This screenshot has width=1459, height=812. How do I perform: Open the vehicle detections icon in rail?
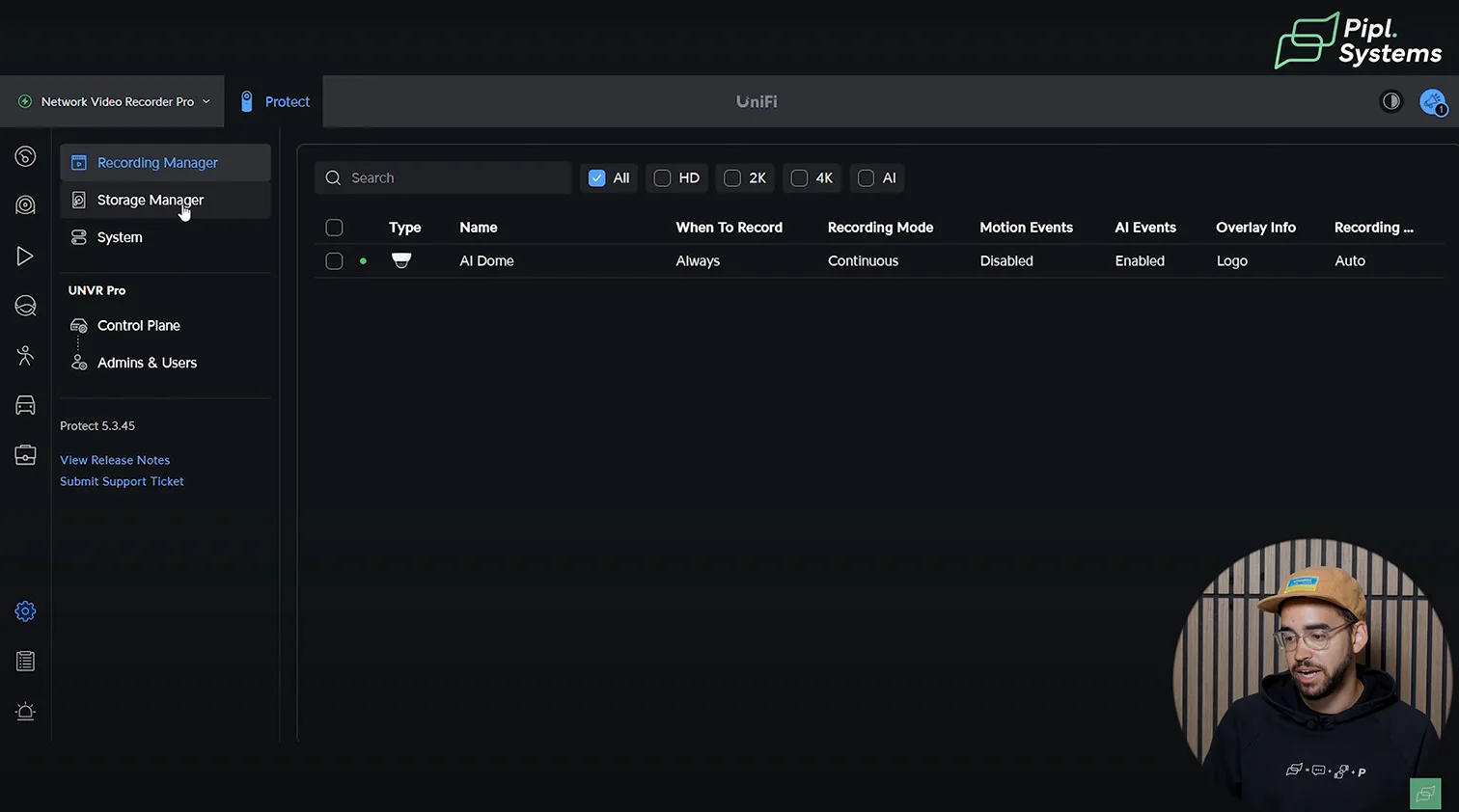pyautogui.click(x=25, y=405)
